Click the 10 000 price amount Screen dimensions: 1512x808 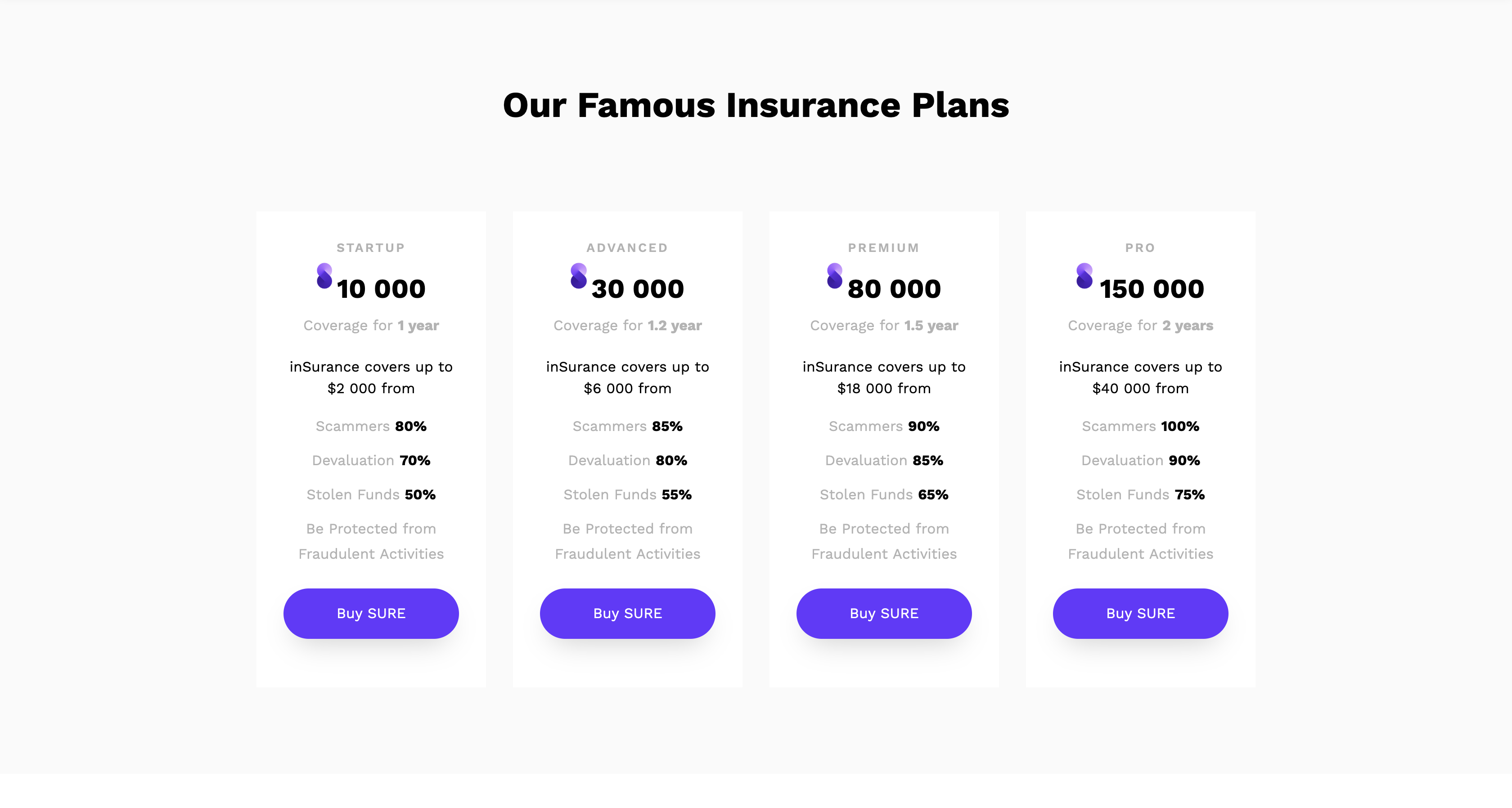381,289
